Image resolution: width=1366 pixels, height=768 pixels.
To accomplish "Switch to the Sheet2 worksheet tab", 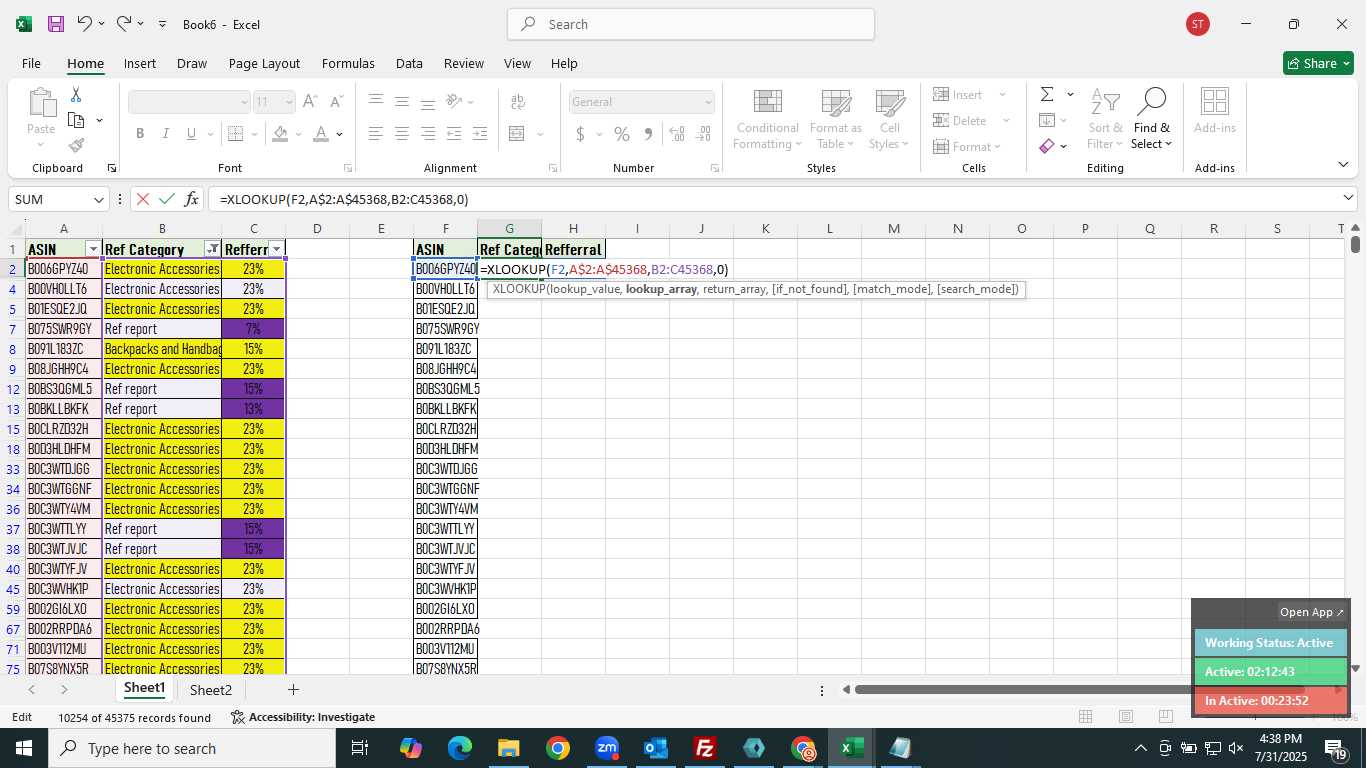I will (211, 690).
